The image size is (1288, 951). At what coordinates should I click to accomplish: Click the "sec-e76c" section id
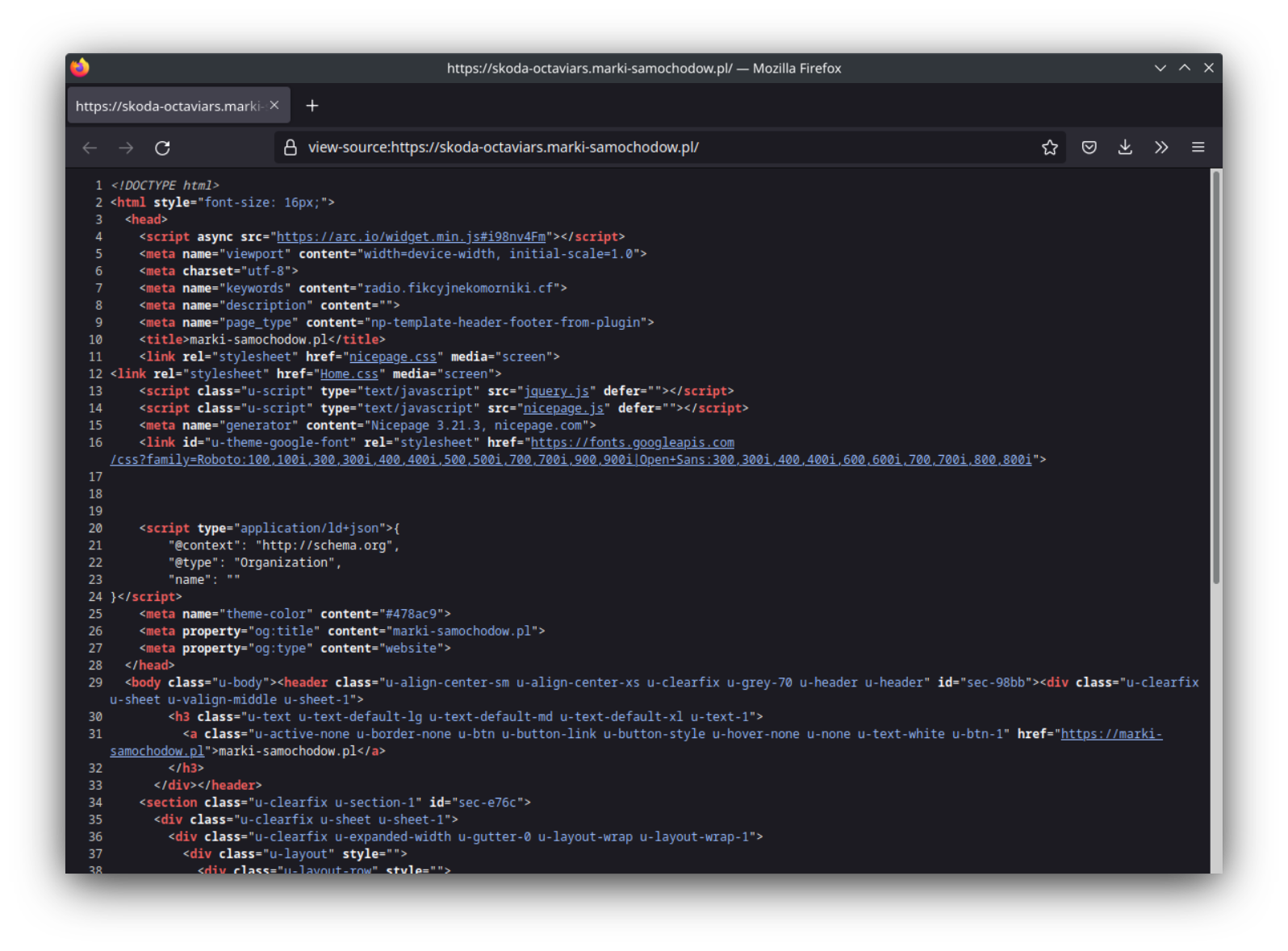[x=487, y=803]
